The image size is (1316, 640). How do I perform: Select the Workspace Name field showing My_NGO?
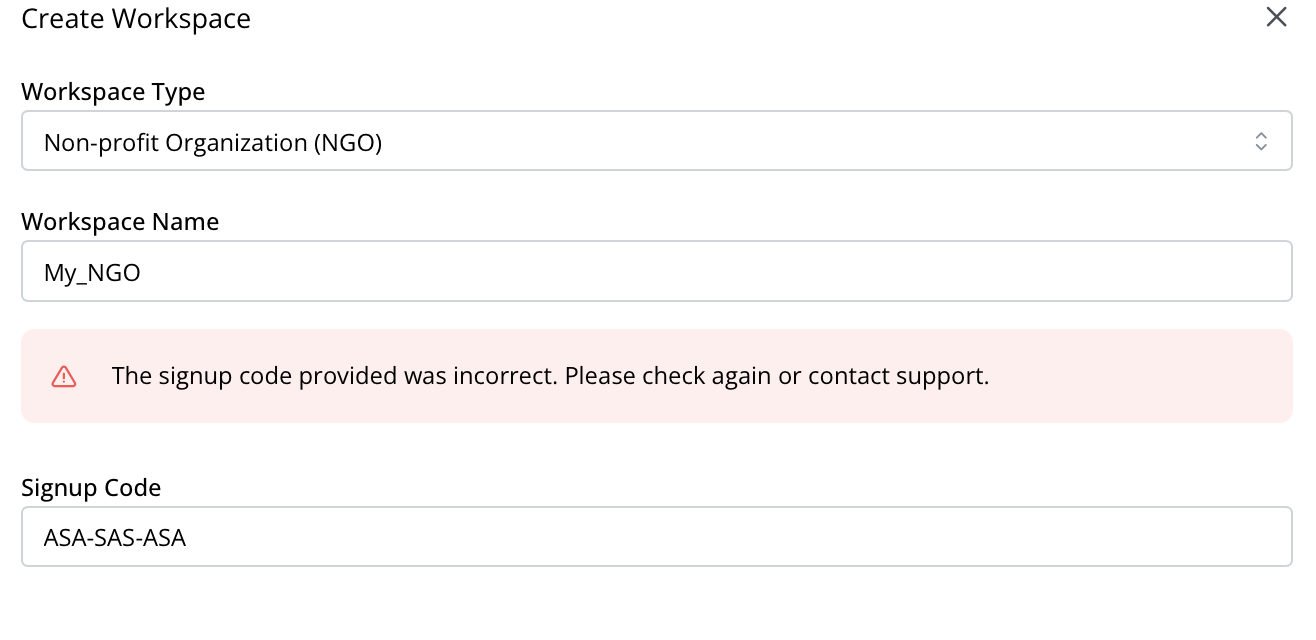657,271
